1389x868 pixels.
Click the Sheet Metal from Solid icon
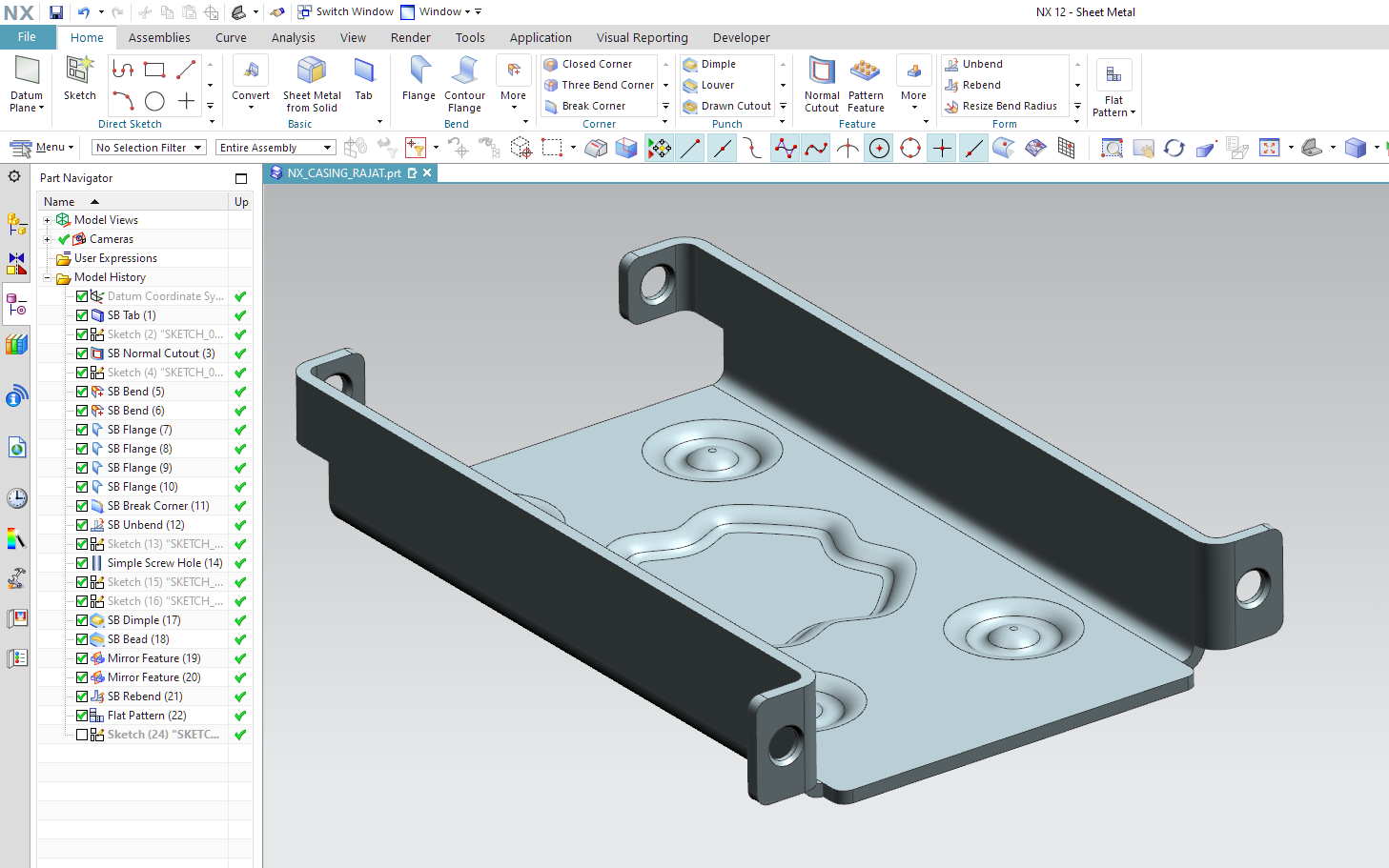point(312,72)
